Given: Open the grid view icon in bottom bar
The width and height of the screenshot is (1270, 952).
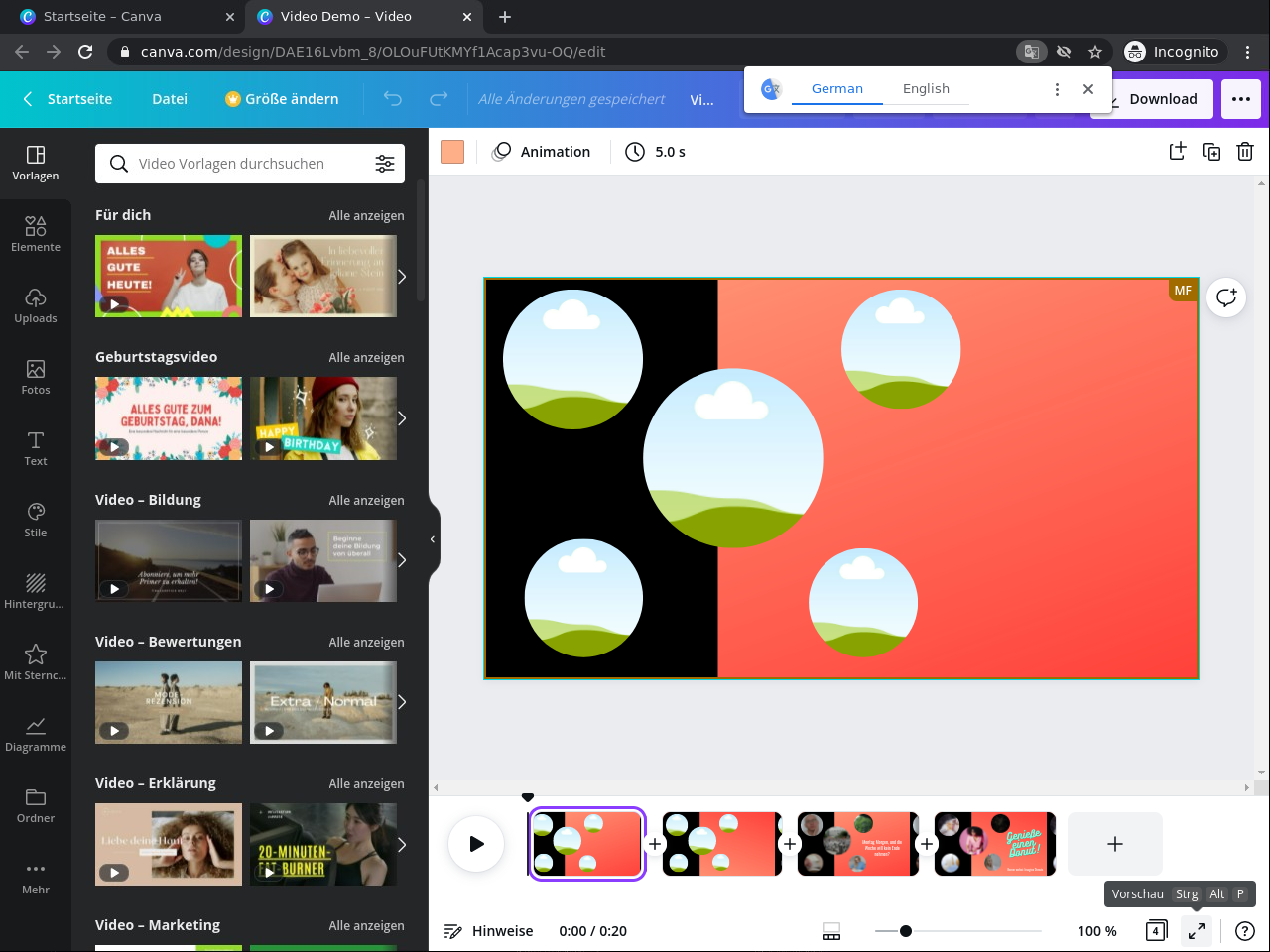Looking at the screenshot, I should pos(831,931).
